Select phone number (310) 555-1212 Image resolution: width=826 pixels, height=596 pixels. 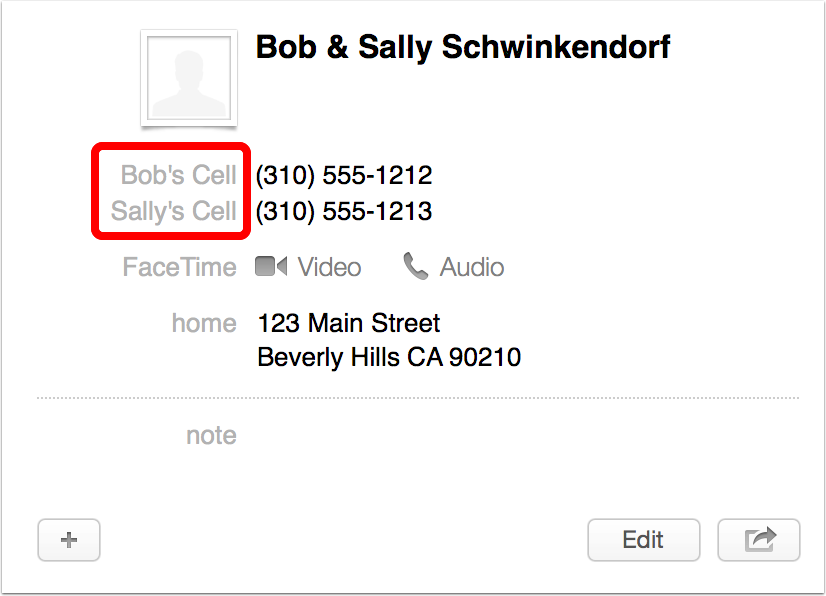point(344,175)
